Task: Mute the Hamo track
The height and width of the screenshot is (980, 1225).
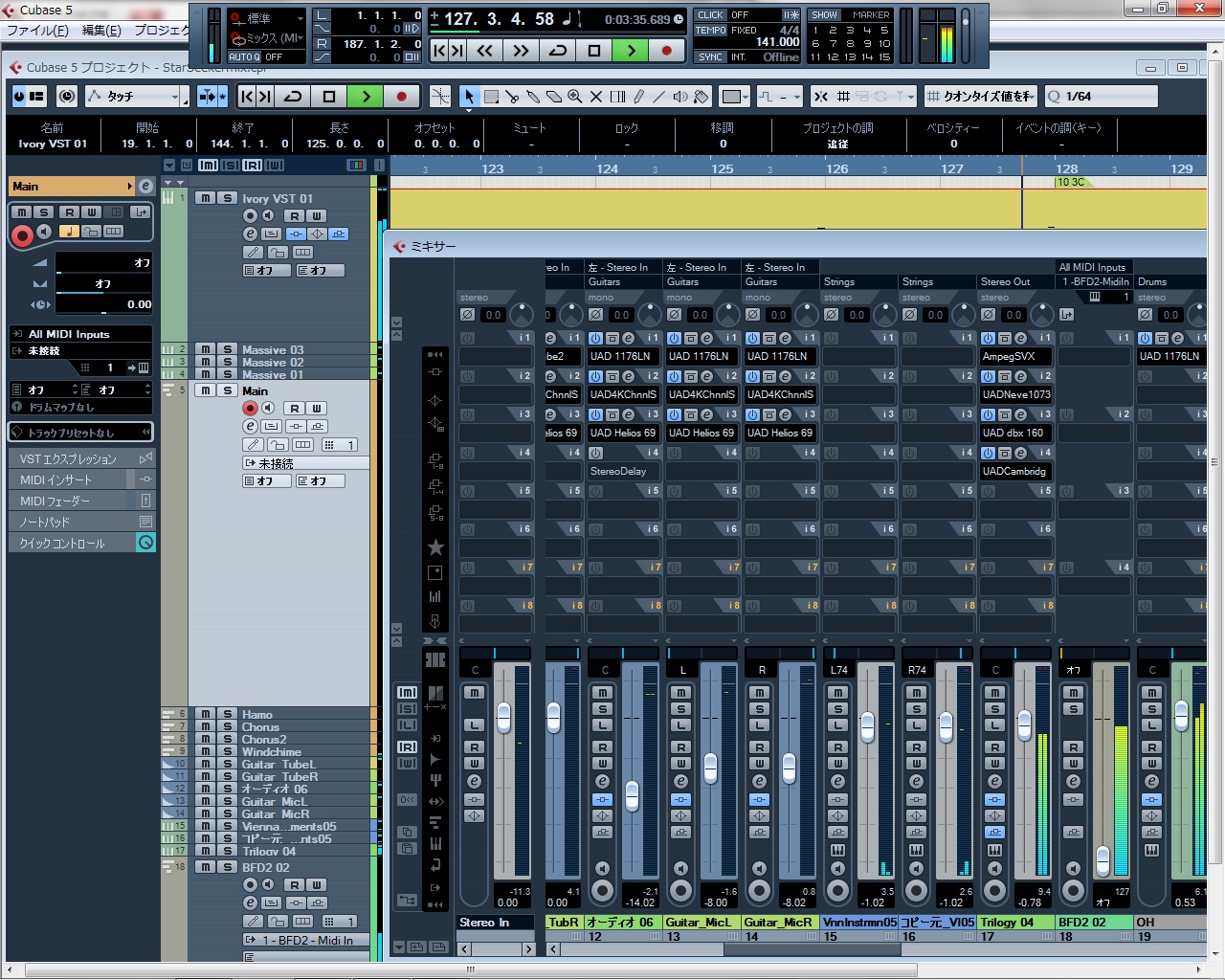Action: (x=205, y=714)
